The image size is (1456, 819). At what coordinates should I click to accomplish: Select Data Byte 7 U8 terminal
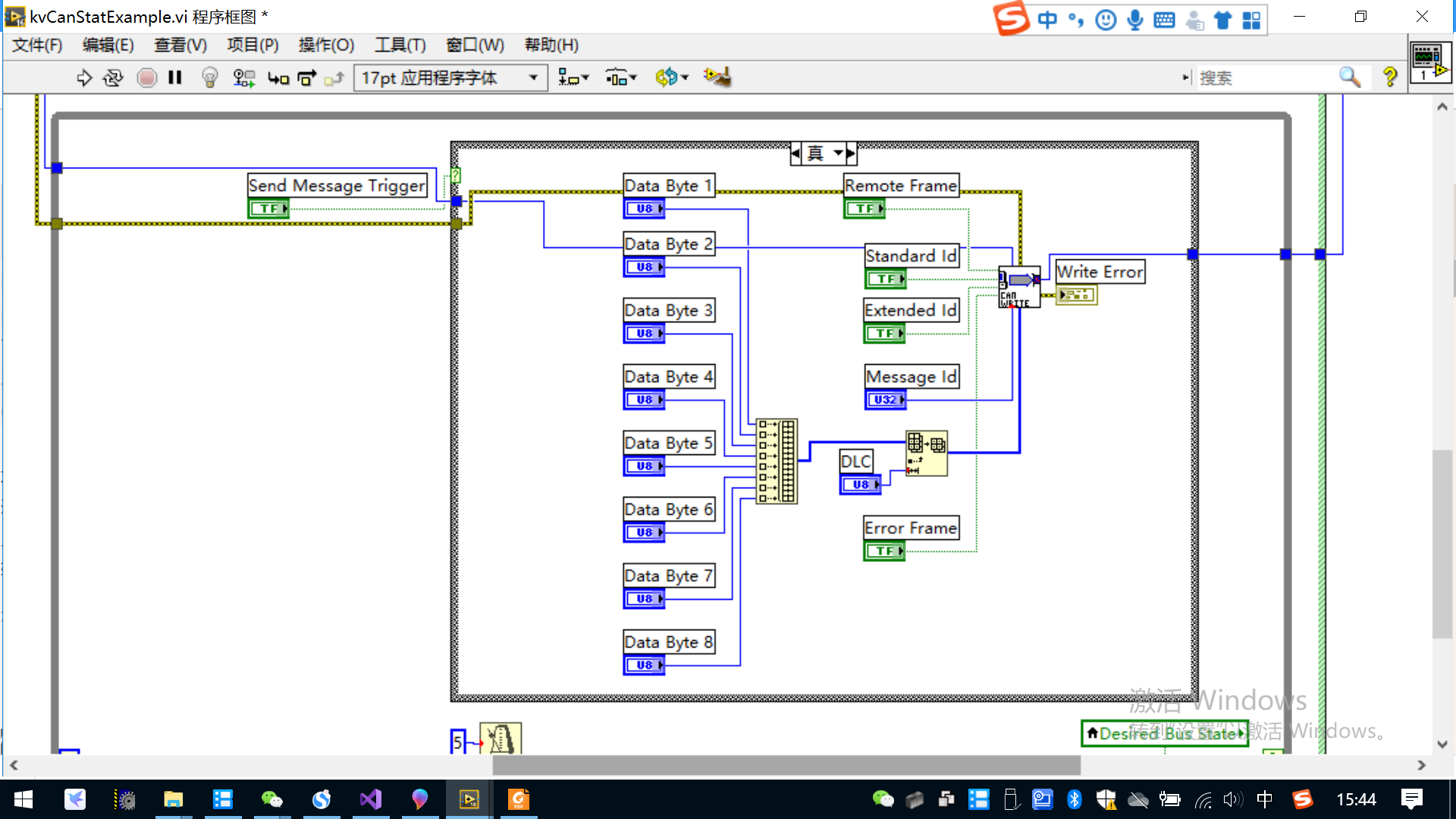pyautogui.click(x=645, y=599)
